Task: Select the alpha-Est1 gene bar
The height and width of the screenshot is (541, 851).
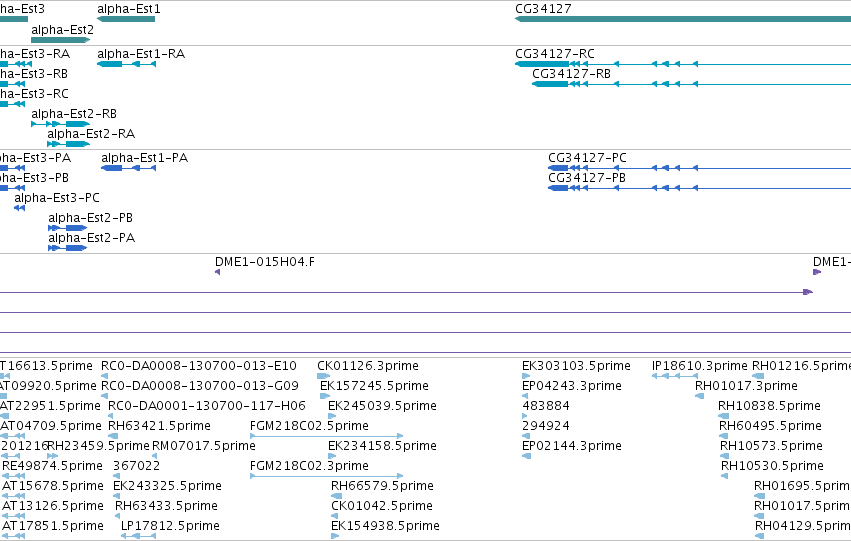Action: pyautogui.click(x=126, y=19)
